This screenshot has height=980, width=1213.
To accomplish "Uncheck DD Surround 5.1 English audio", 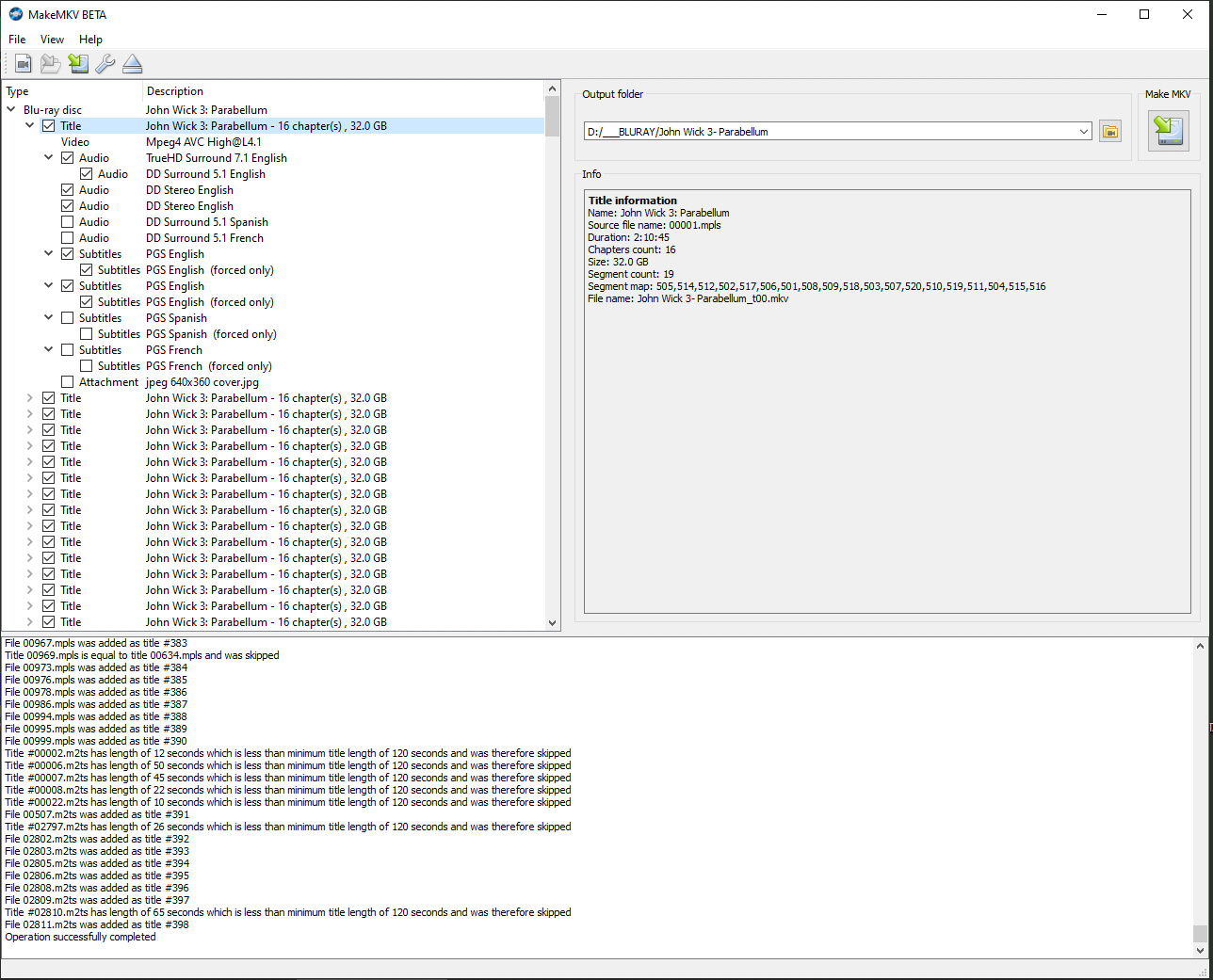I will coord(87,174).
